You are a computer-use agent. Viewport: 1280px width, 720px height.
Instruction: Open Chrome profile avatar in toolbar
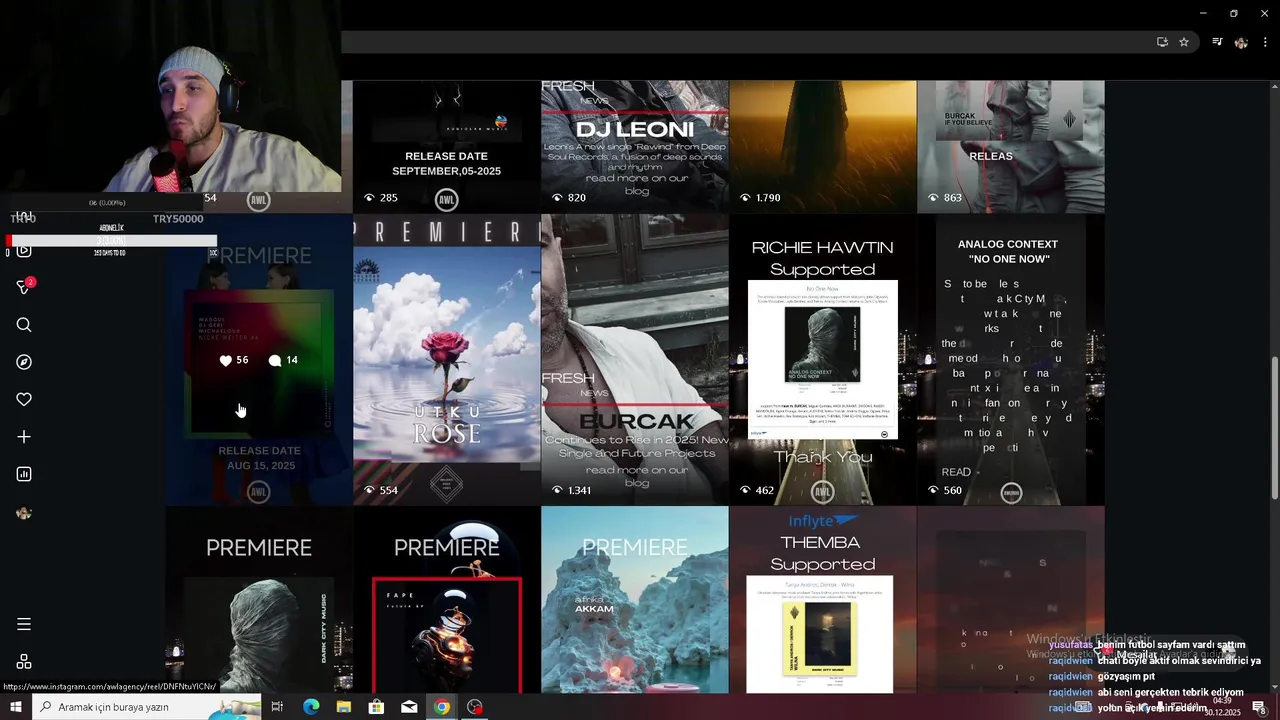coord(1241,42)
